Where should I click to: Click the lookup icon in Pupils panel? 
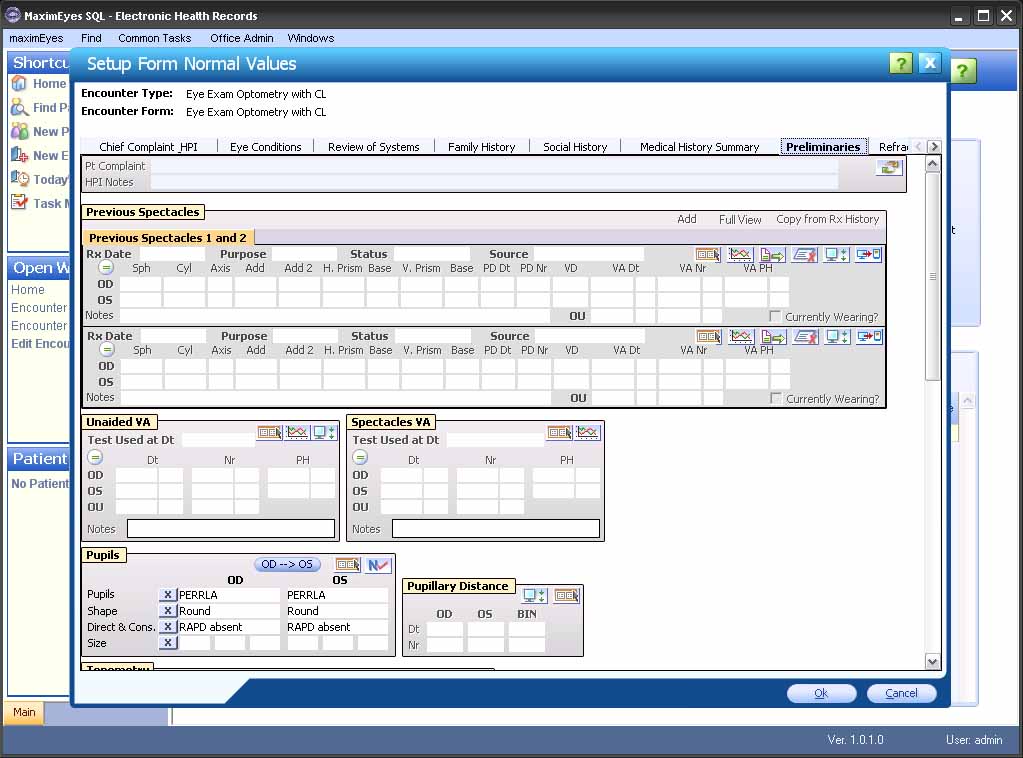click(x=348, y=565)
